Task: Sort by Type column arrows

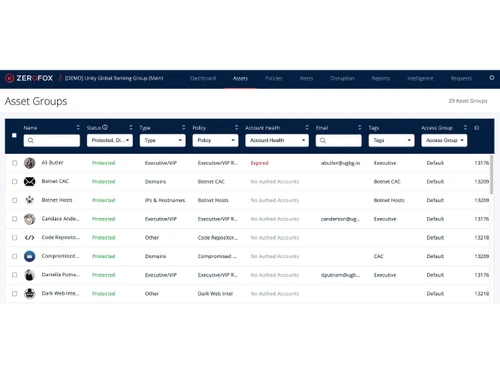Action: (184, 127)
